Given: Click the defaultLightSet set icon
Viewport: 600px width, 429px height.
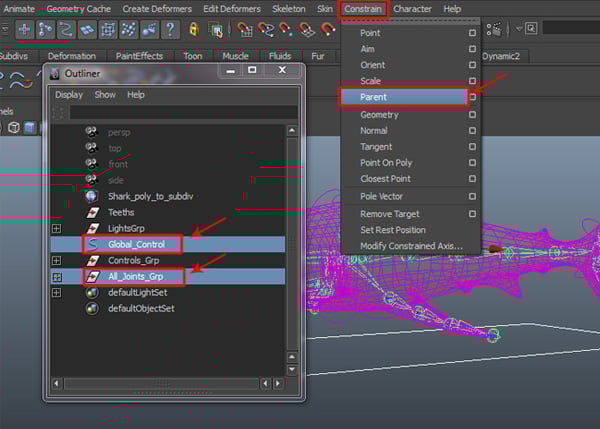Looking at the screenshot, I should click(x=93, y=293).
